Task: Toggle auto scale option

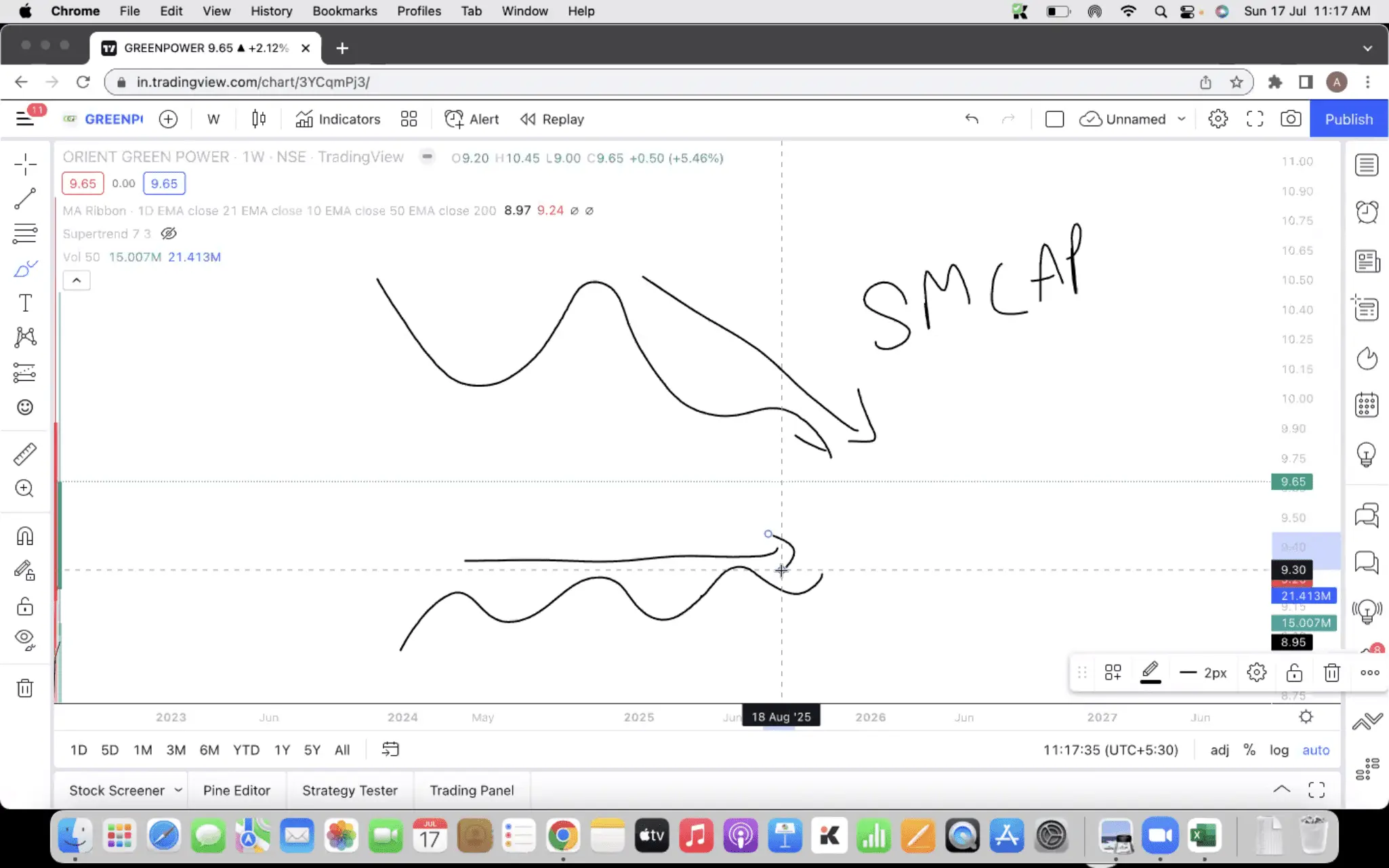Action: click(1315, 750)
